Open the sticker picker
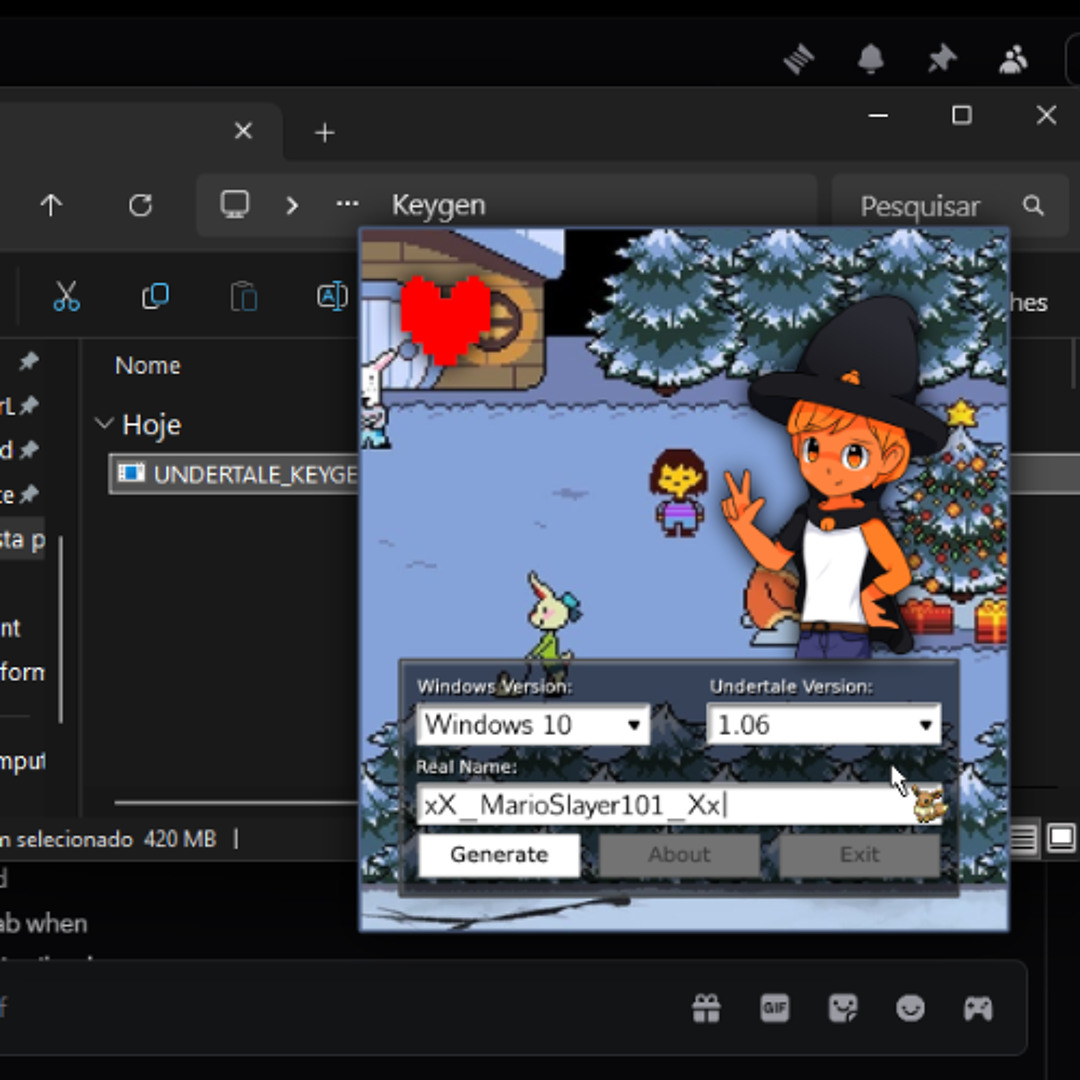This screenshot has width=1080, height=1080. click(843, 1008)
